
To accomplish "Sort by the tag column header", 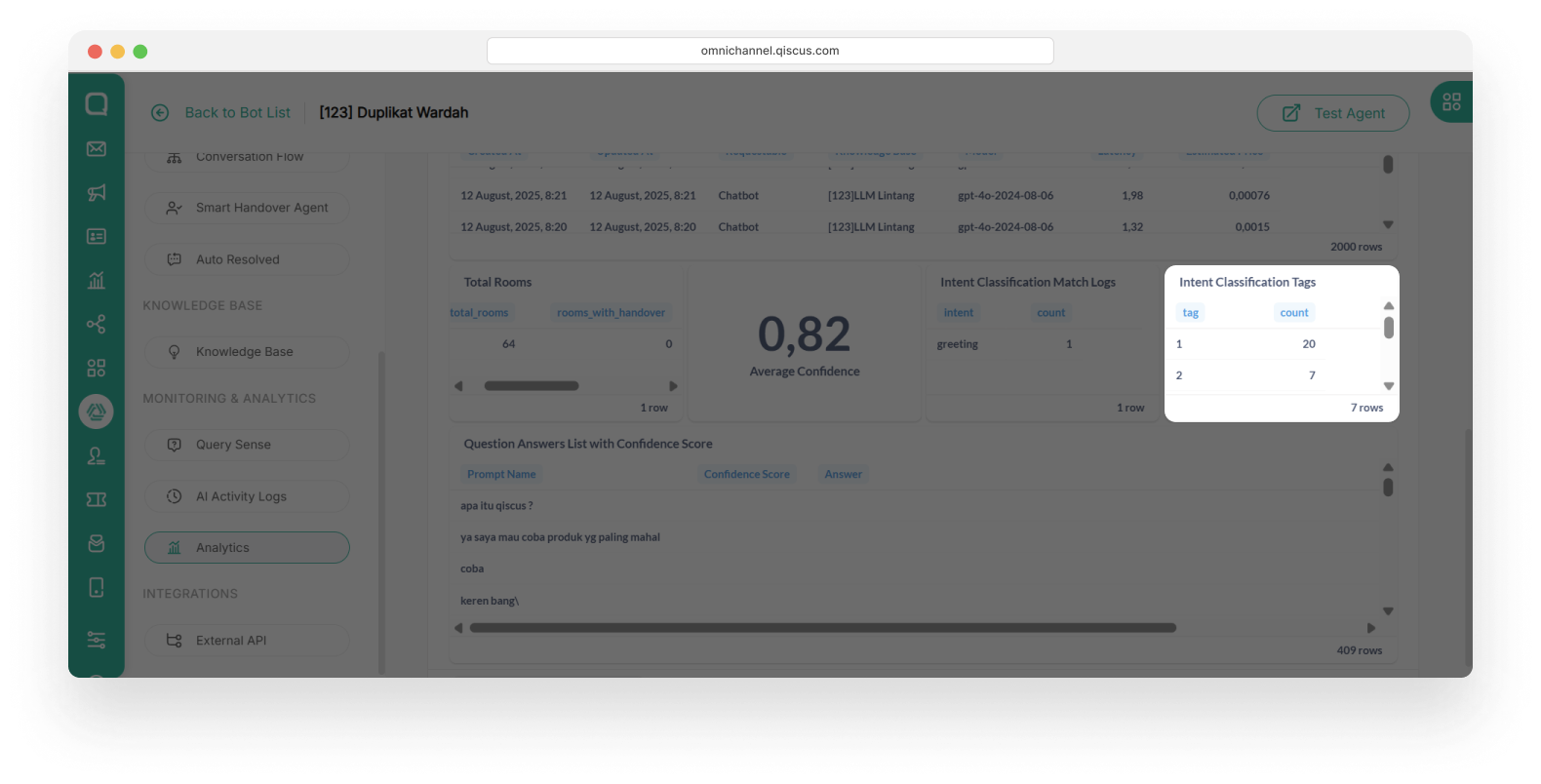I will 1190,313.
